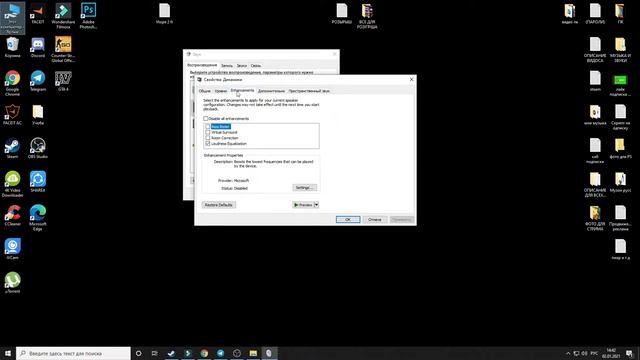Screen dimensions: 640x360
Task: Tick the Disable all enhancements checkbox
Action: click(x=206, y=118)
